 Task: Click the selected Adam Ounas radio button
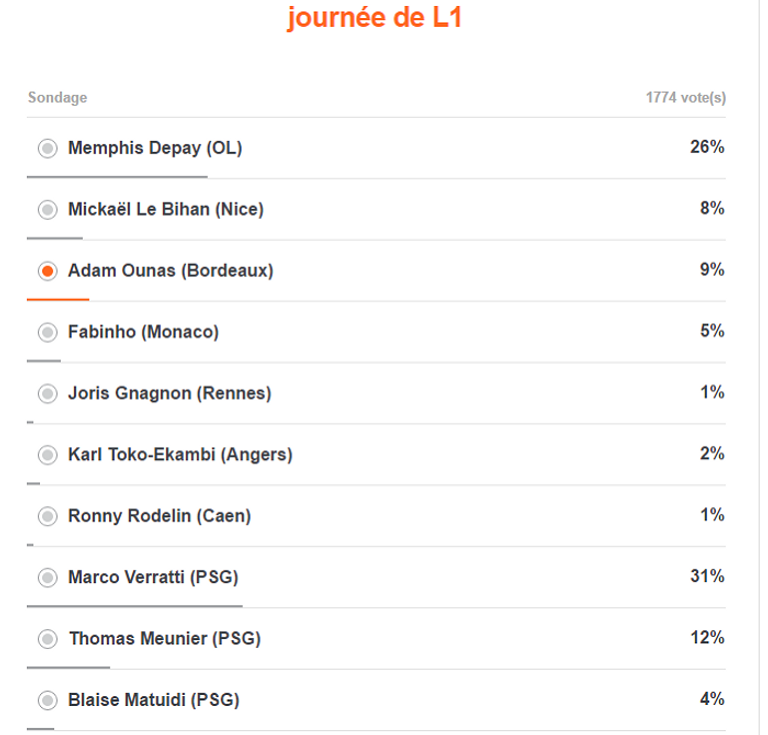click(47, 271)
